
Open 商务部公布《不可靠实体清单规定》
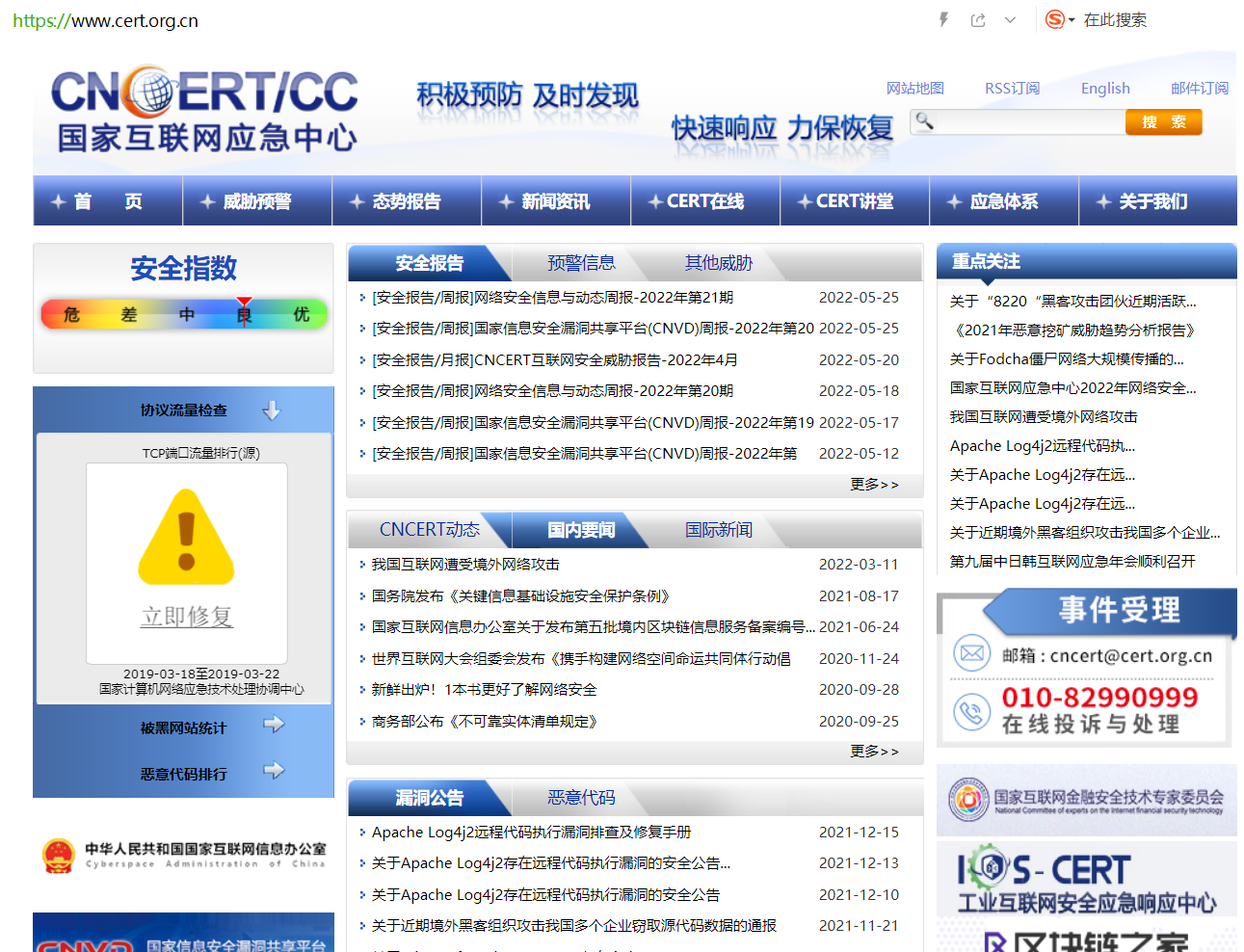click(486, 722)
